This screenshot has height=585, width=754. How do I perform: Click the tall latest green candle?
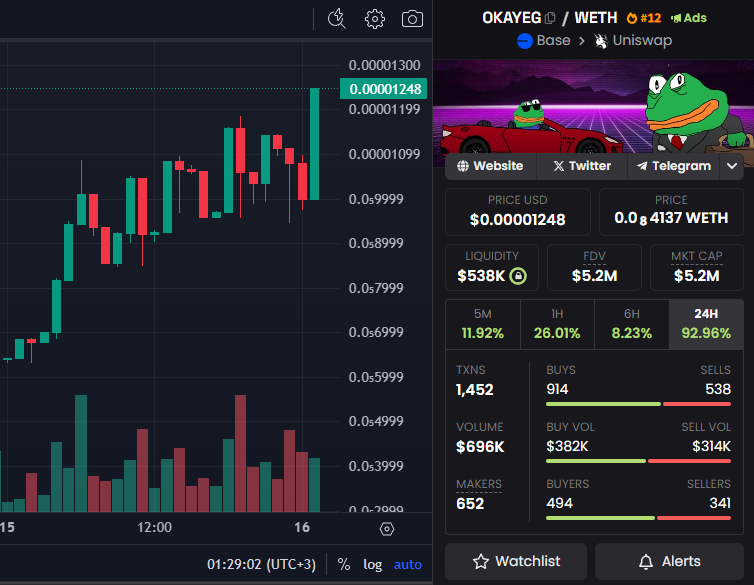[x=314, y=144]
